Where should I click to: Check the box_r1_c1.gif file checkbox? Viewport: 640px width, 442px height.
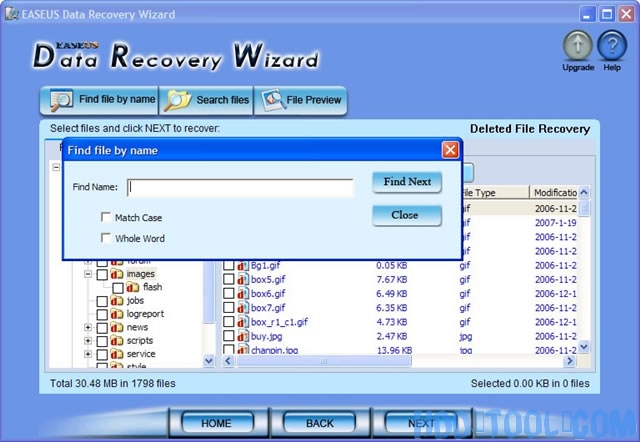pos(229,322)
